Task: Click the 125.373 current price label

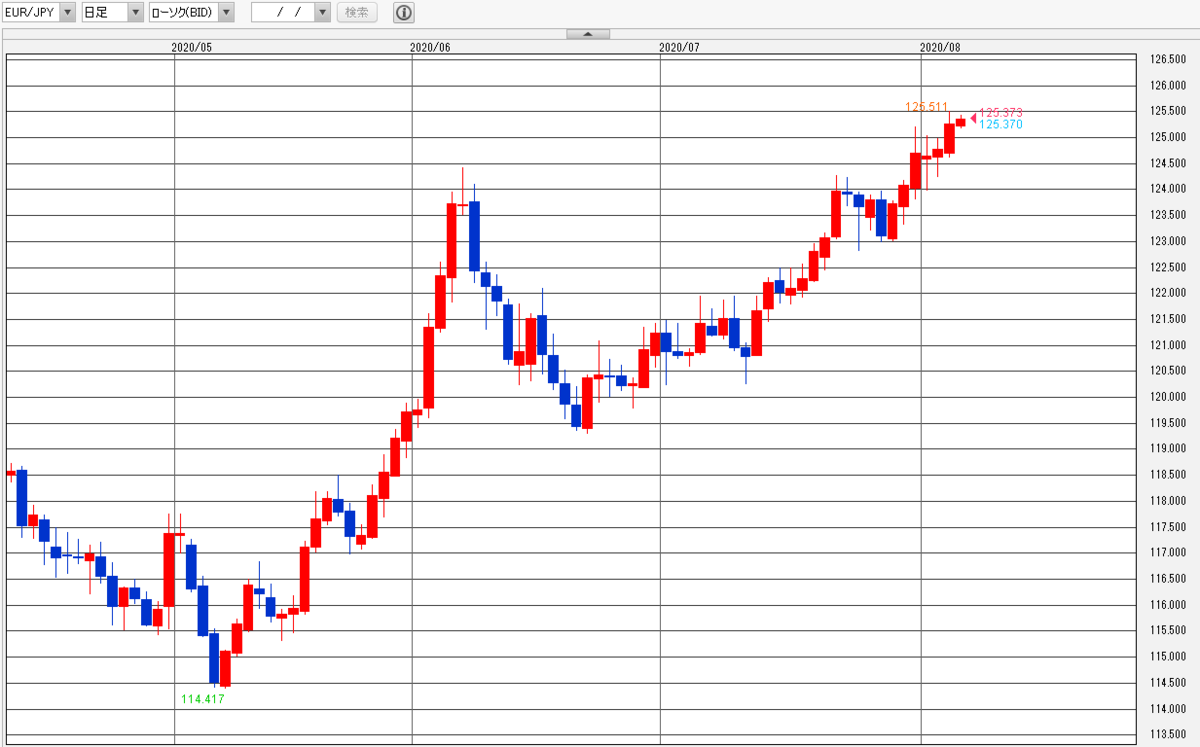Action: 1001,113
